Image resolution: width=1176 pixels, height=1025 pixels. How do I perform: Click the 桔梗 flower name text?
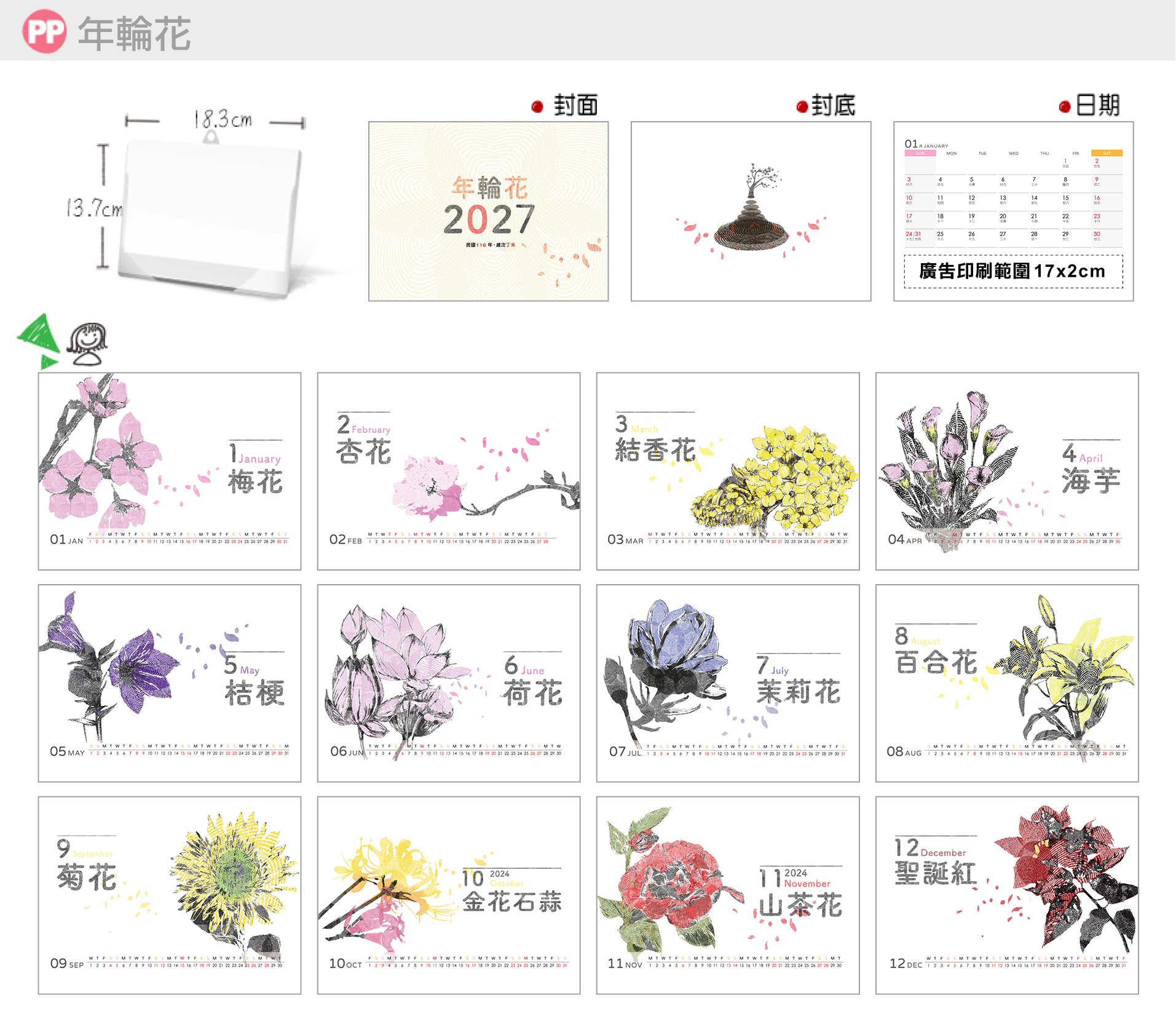(x=255, y=693)
